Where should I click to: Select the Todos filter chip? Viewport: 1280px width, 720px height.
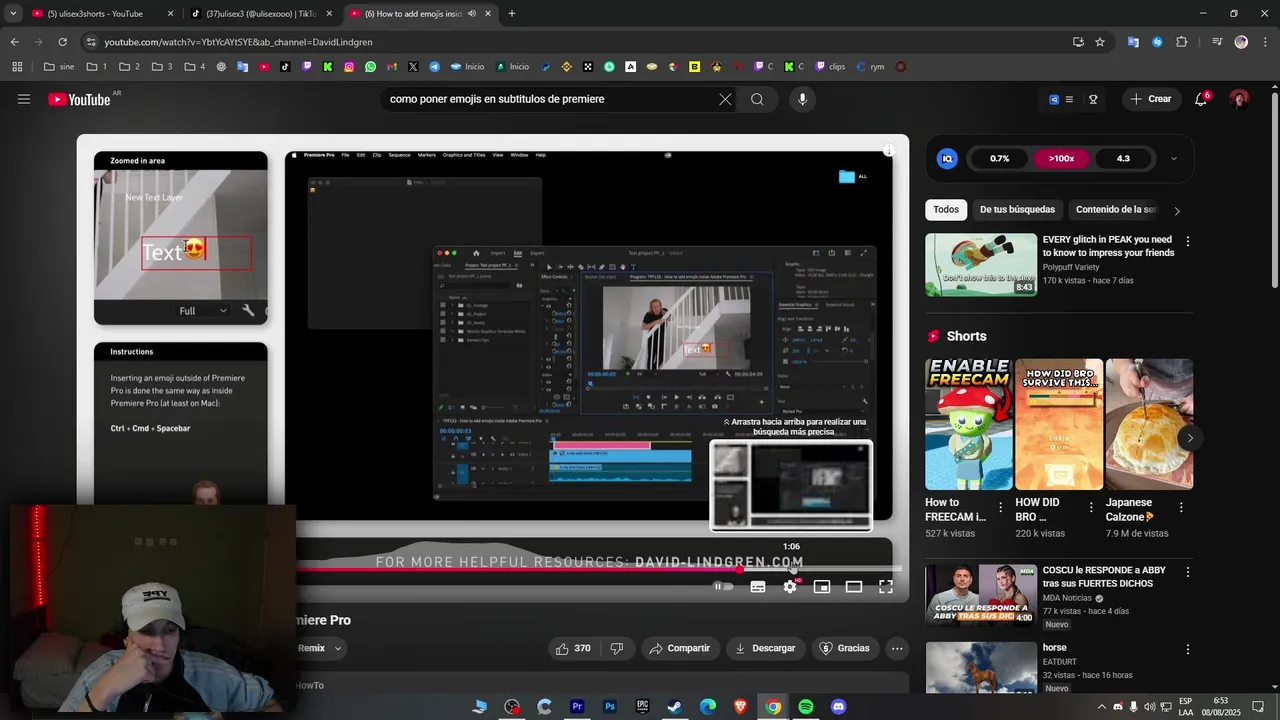click(946, 210)
